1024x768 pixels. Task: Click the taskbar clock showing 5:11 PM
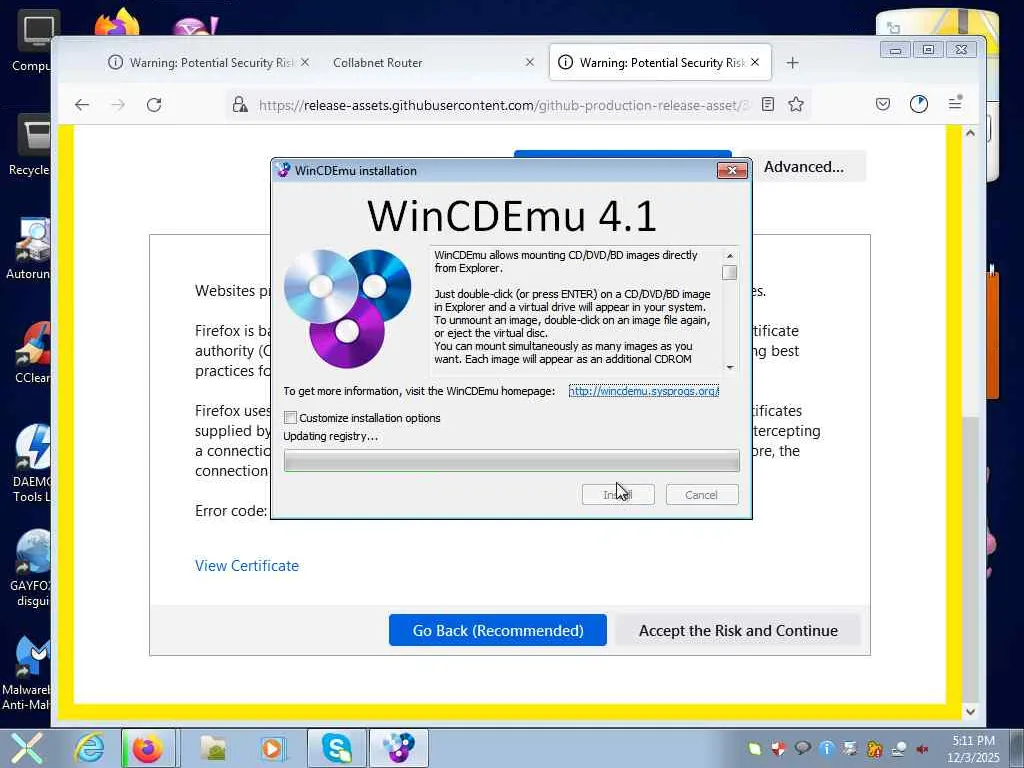pyautogui.click(x=973, y=749)
